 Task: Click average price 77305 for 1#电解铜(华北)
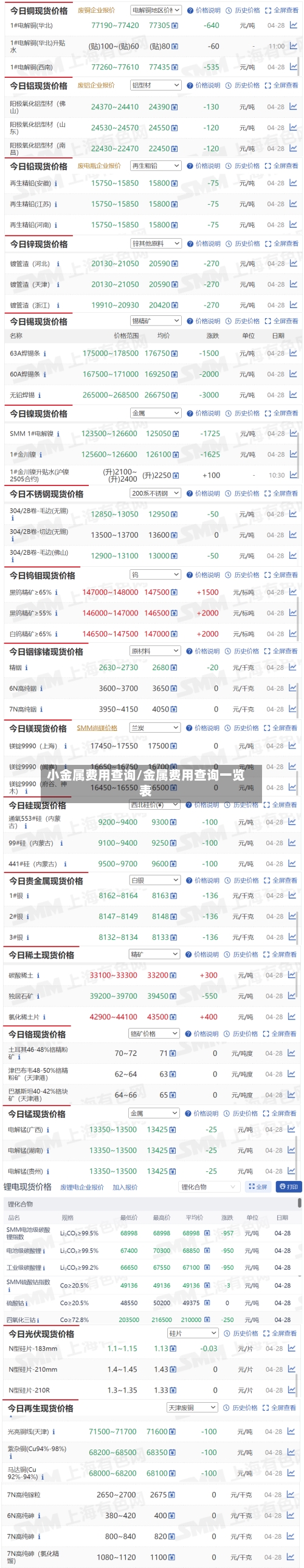[x=160, y=26]
